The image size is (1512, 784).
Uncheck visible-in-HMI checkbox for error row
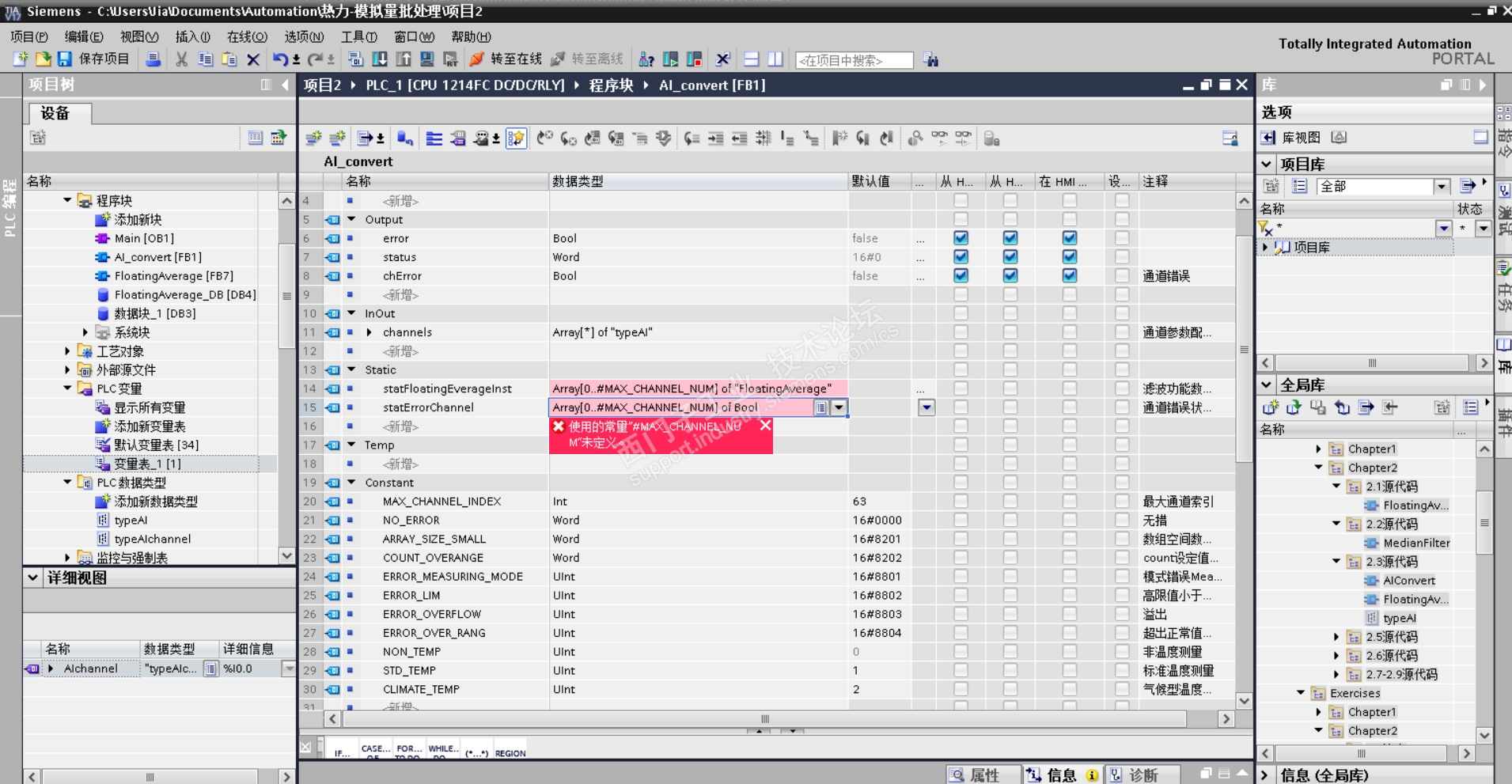[x=1070, y=238]
